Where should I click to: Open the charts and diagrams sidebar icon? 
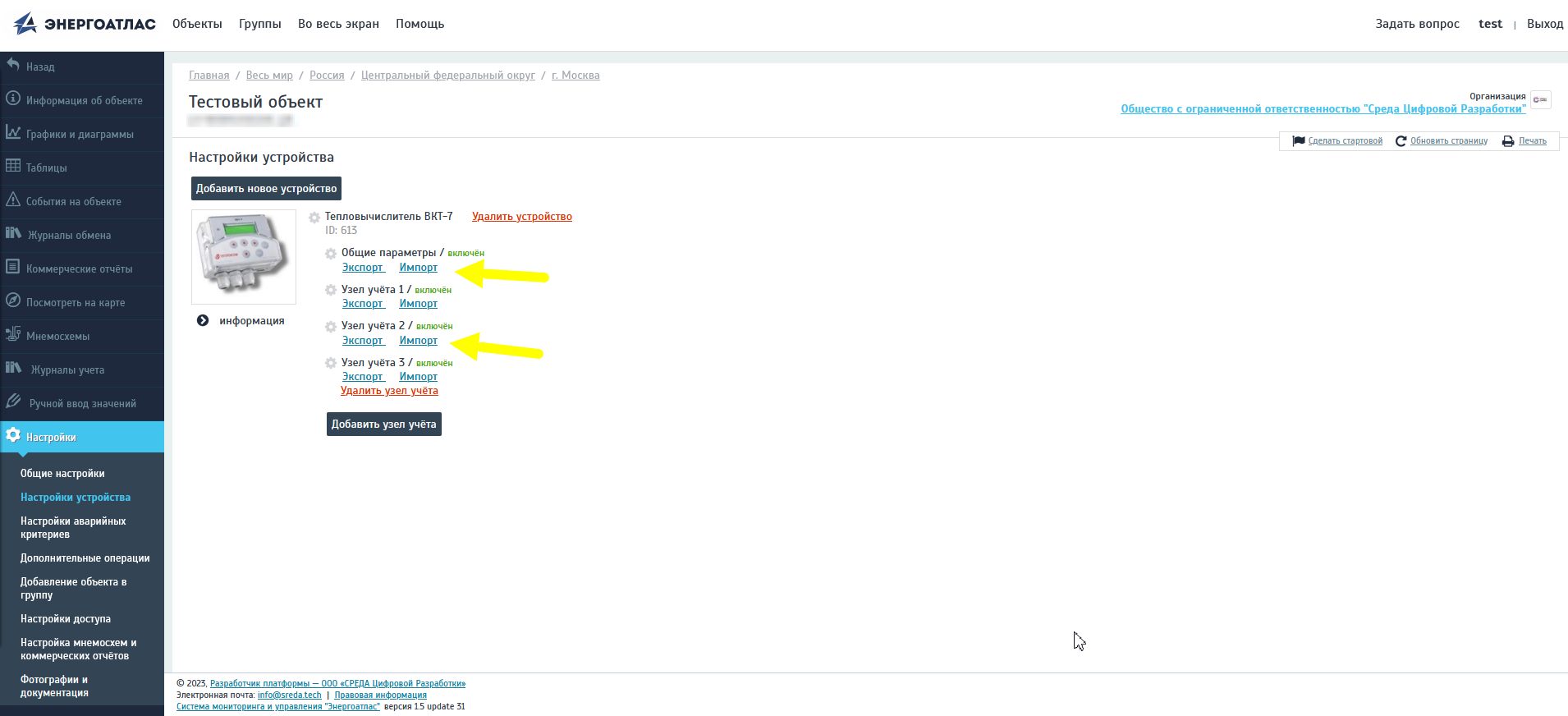coord(13,132)
